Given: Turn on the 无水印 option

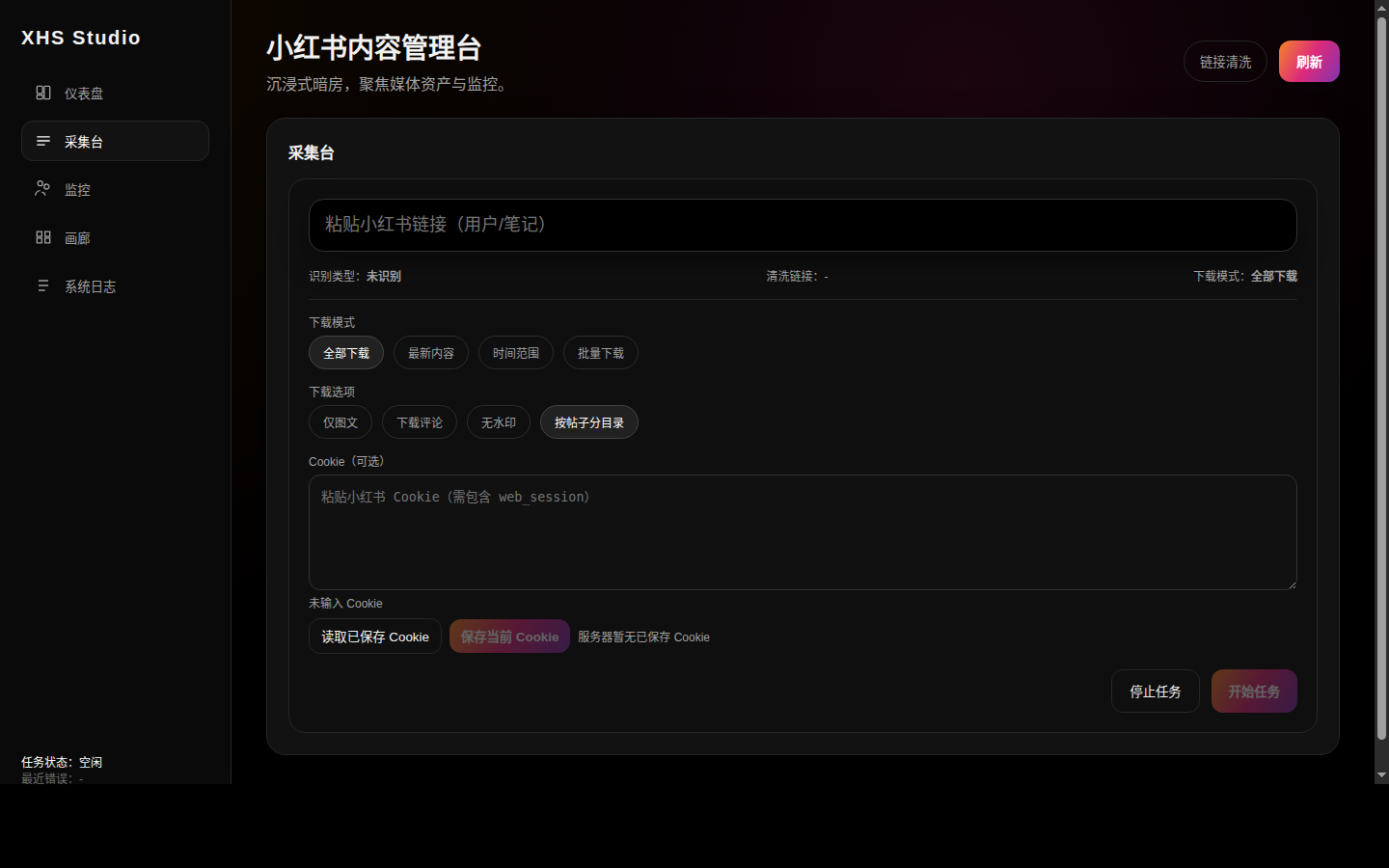Looking at the screenshot, I should (499, 422).
